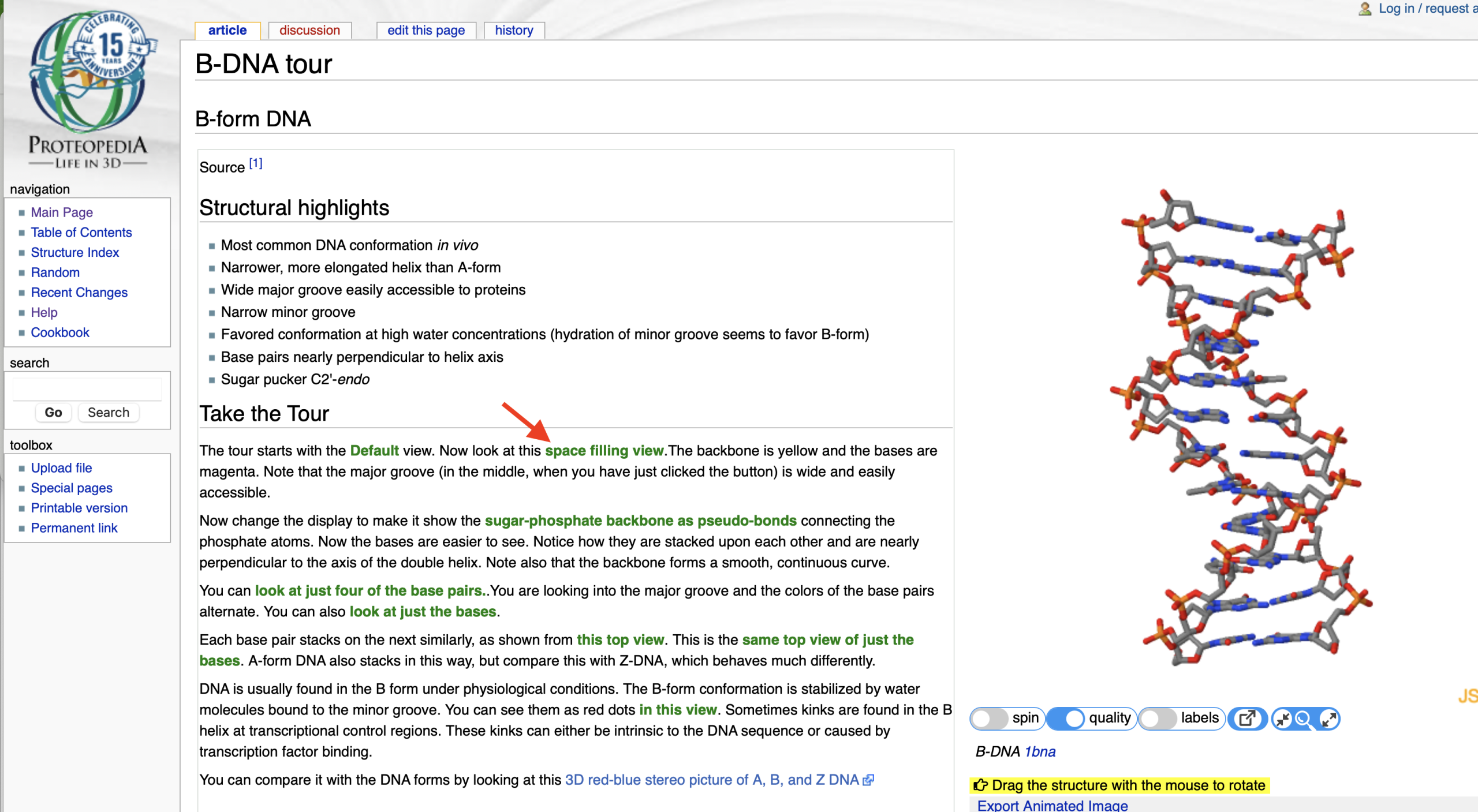Click the zoom-in expand arrows icon
The image size is (1478, 812).
coord(1328,719)
